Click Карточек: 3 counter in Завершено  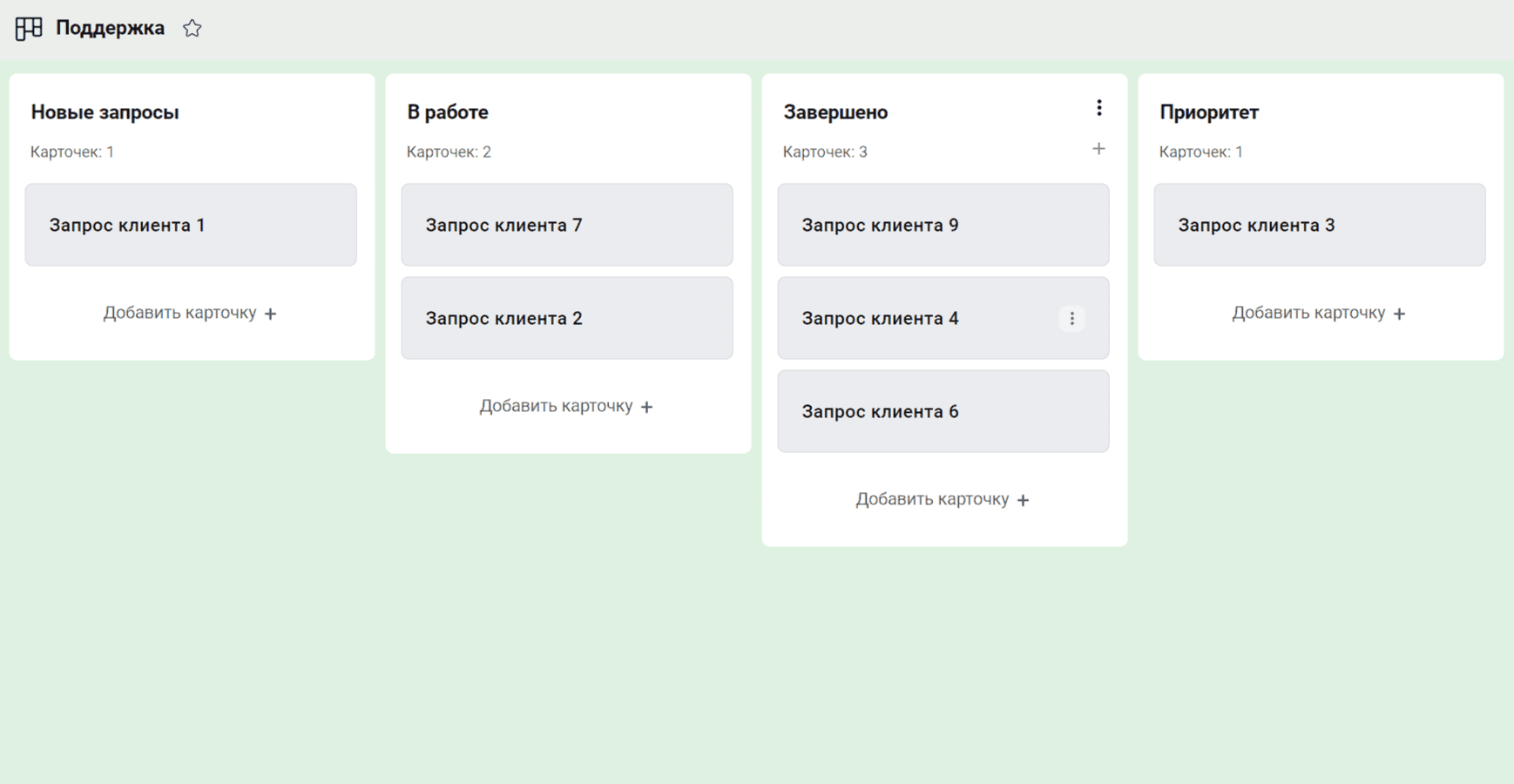(x=825, y=152)
